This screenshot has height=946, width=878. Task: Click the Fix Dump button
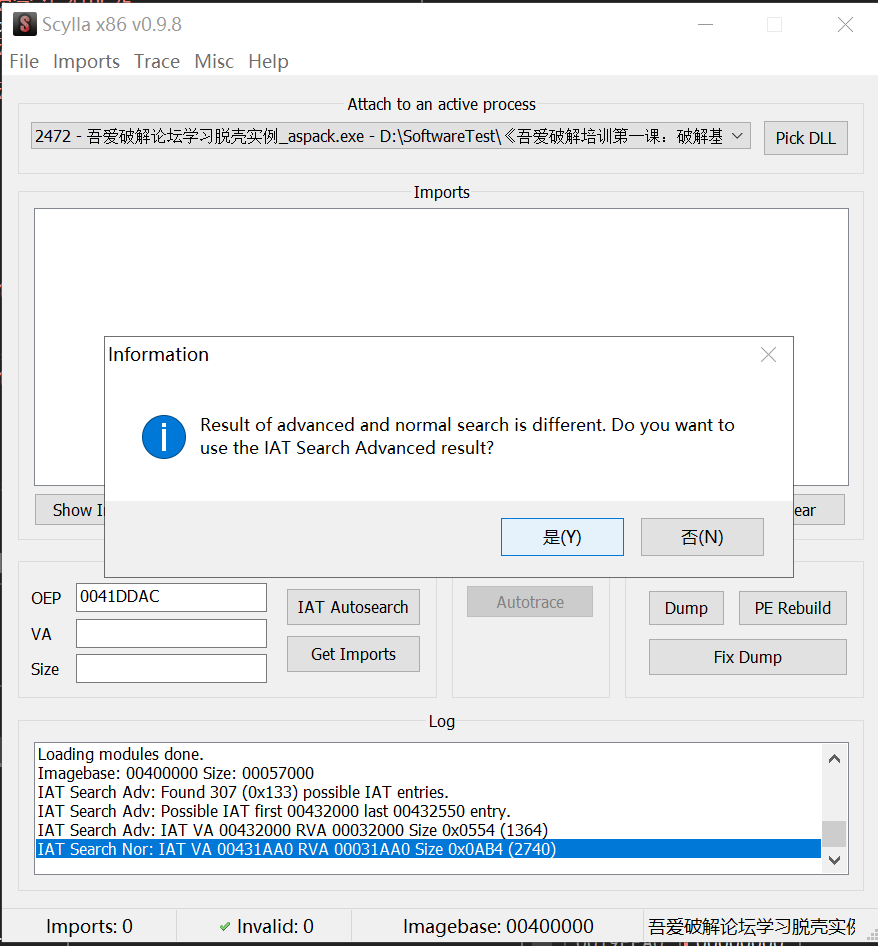click(747, 657)
